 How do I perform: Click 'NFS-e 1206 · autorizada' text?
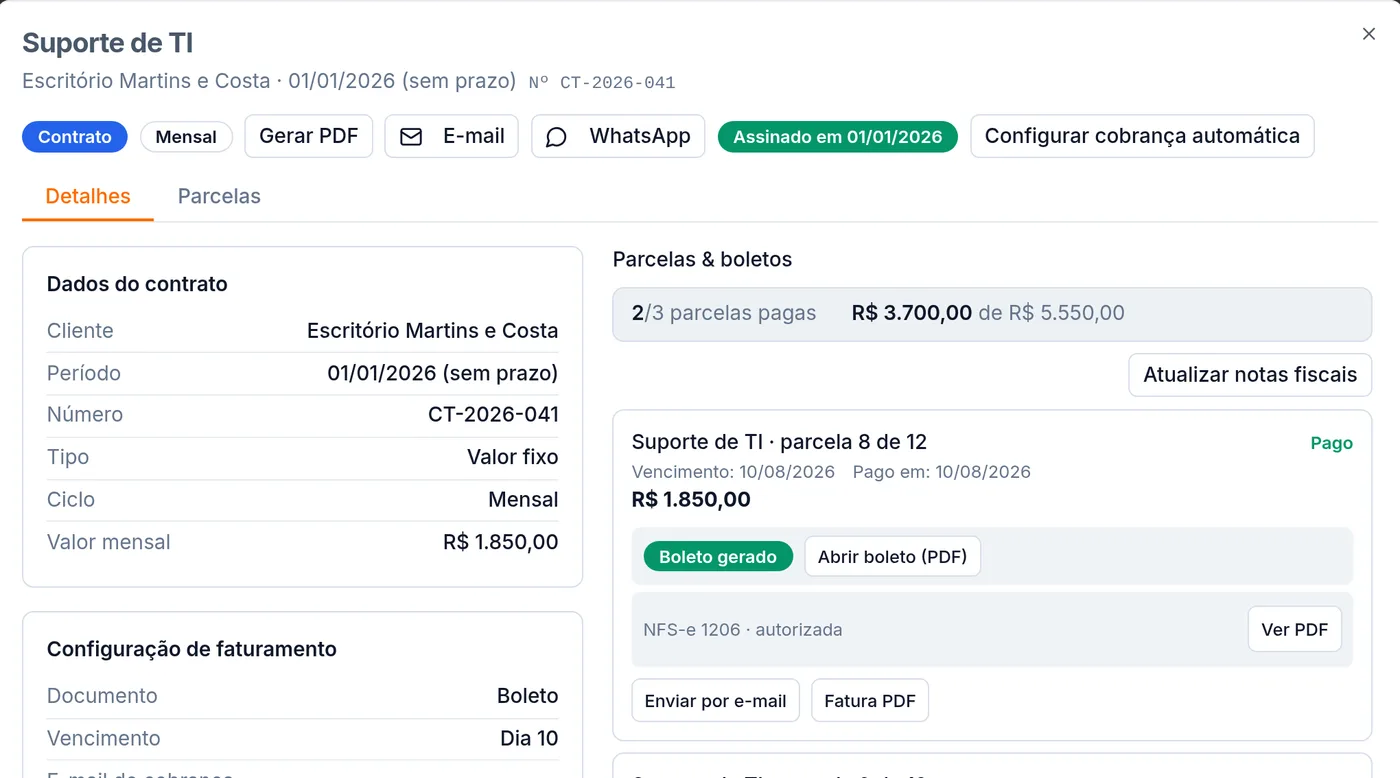tap(743, 630)
